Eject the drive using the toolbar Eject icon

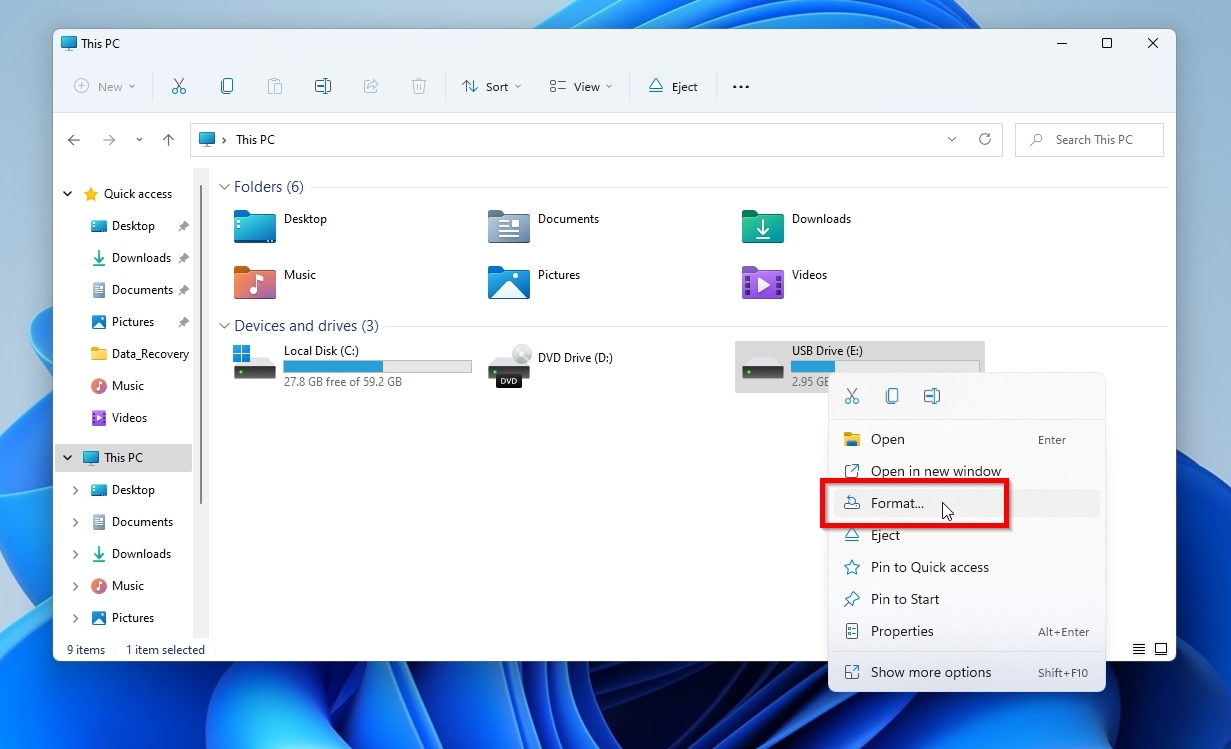tap(673, 86)
